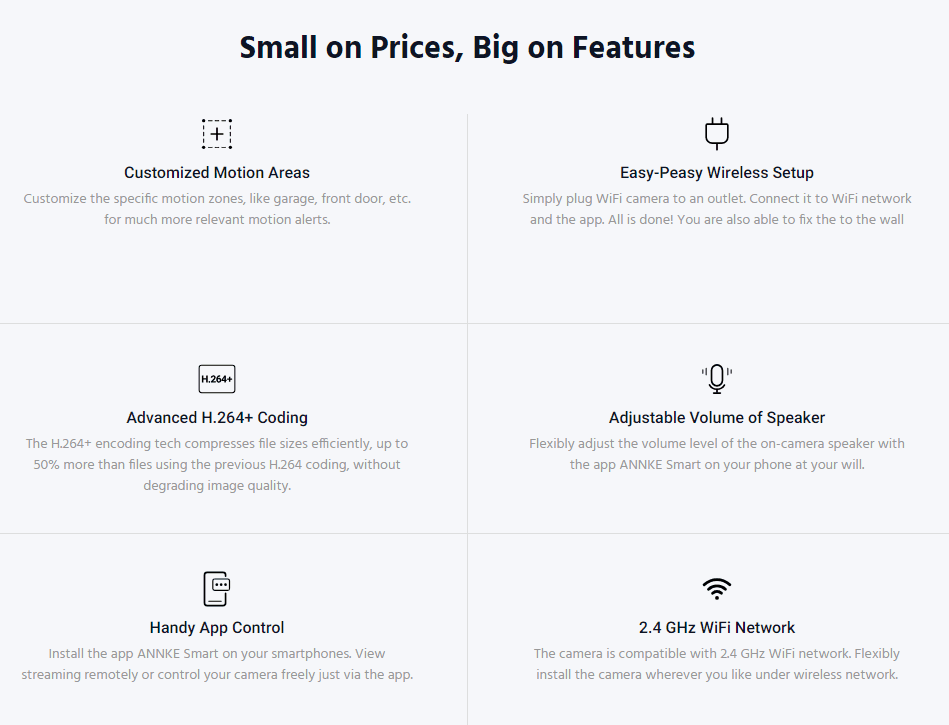Select the 2.4 GHz WiFi Network heading
The height and width of the screenshot is (725, 949).
717,628
